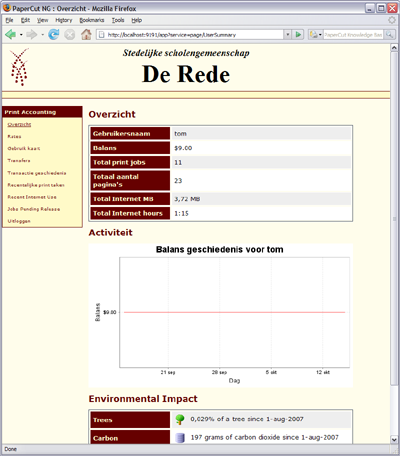Open the Bookmarks menu

coord(92,20)
